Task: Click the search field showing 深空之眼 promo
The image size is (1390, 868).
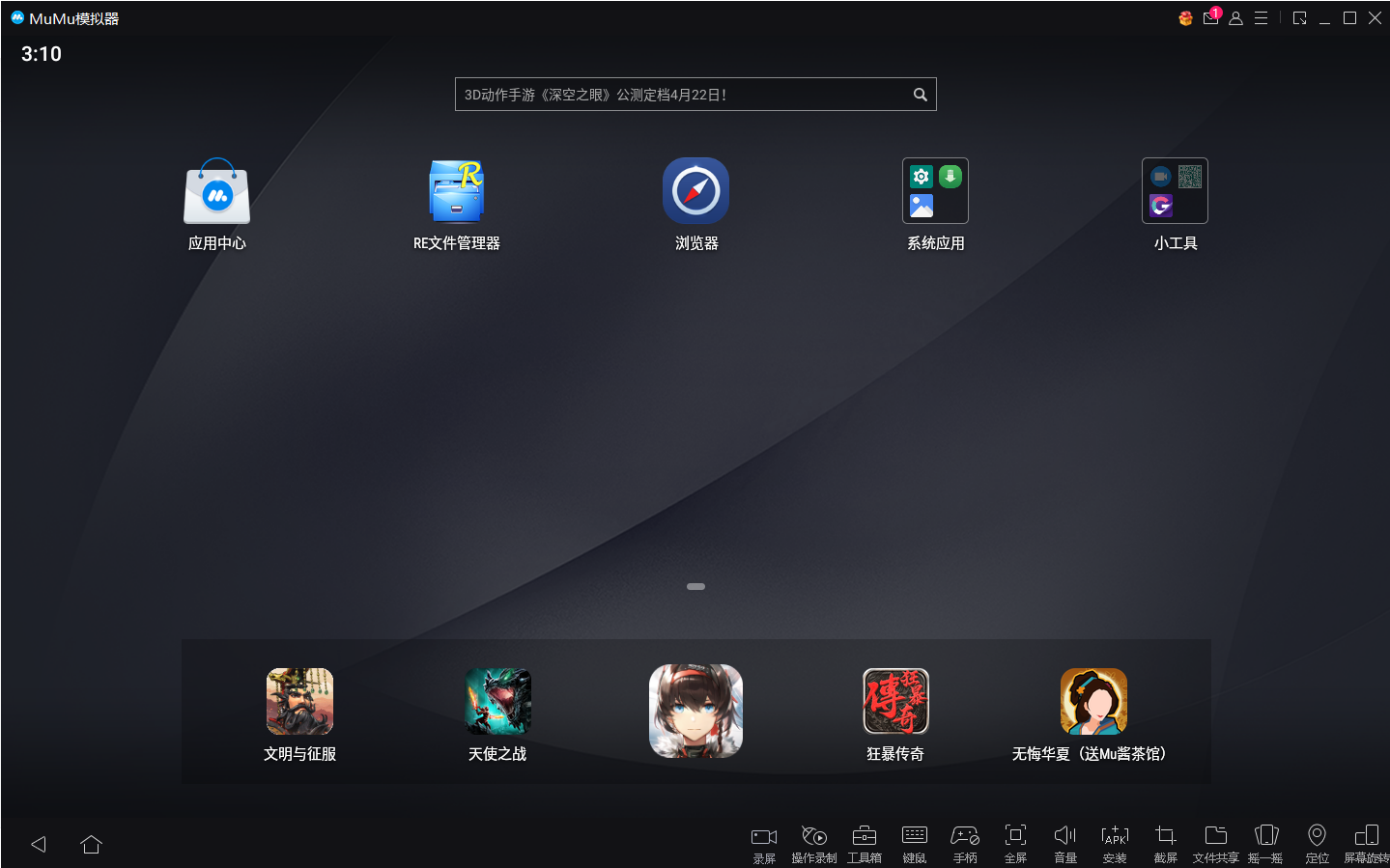Action: [x=695, y=95]
